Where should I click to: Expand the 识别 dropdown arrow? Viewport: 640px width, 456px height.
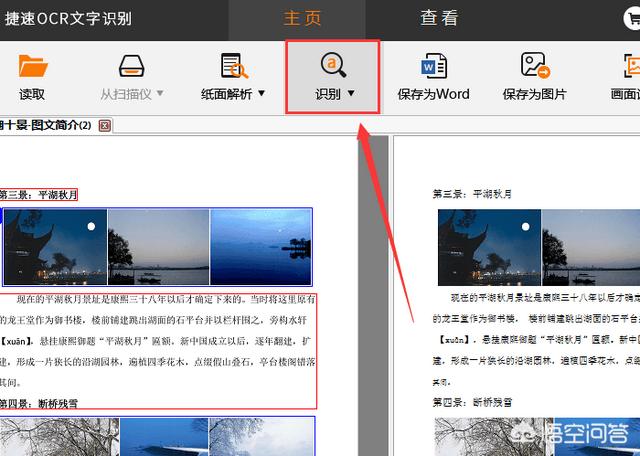tap(351, 95)
